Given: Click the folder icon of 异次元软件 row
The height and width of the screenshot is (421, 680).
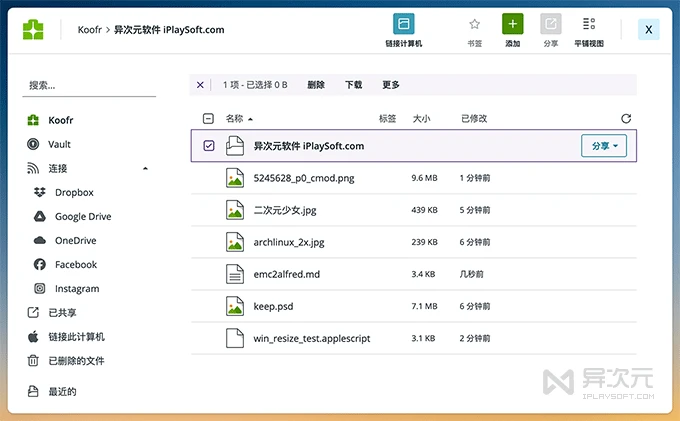Looking at the screenshot, I should [x=235, y=146].
